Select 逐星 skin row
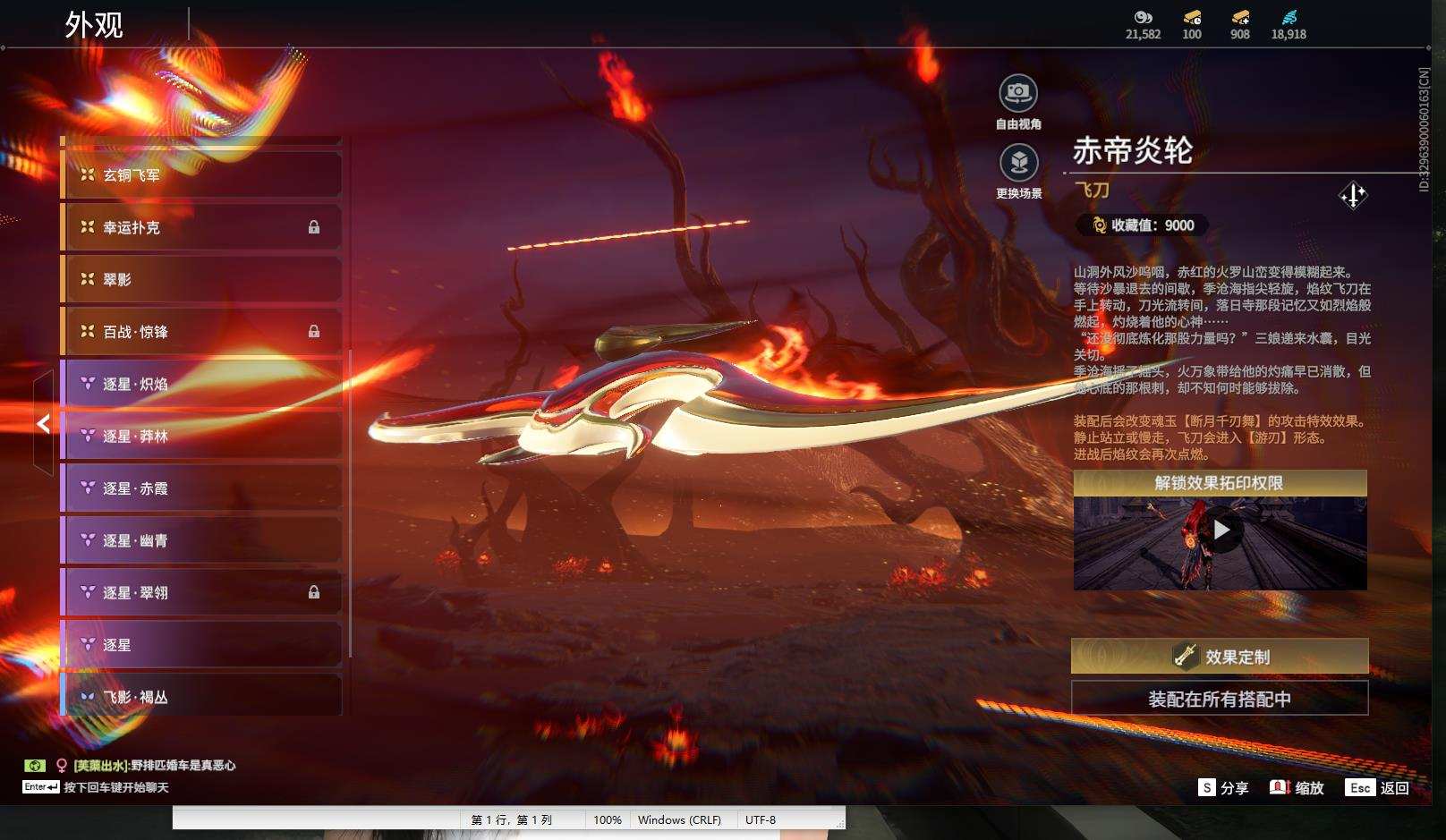Viewport: 1446px width, 840px height. coord(201,644)
